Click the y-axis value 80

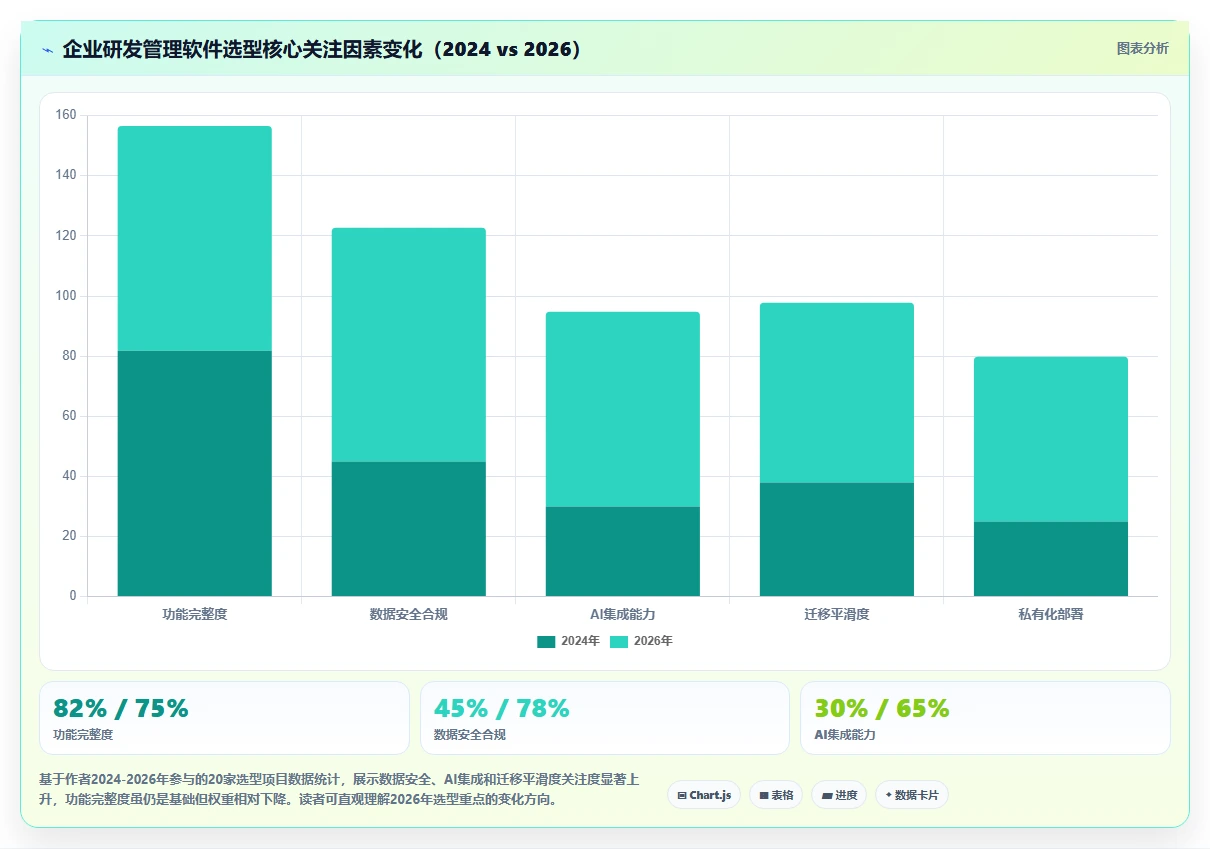point(69,356)
